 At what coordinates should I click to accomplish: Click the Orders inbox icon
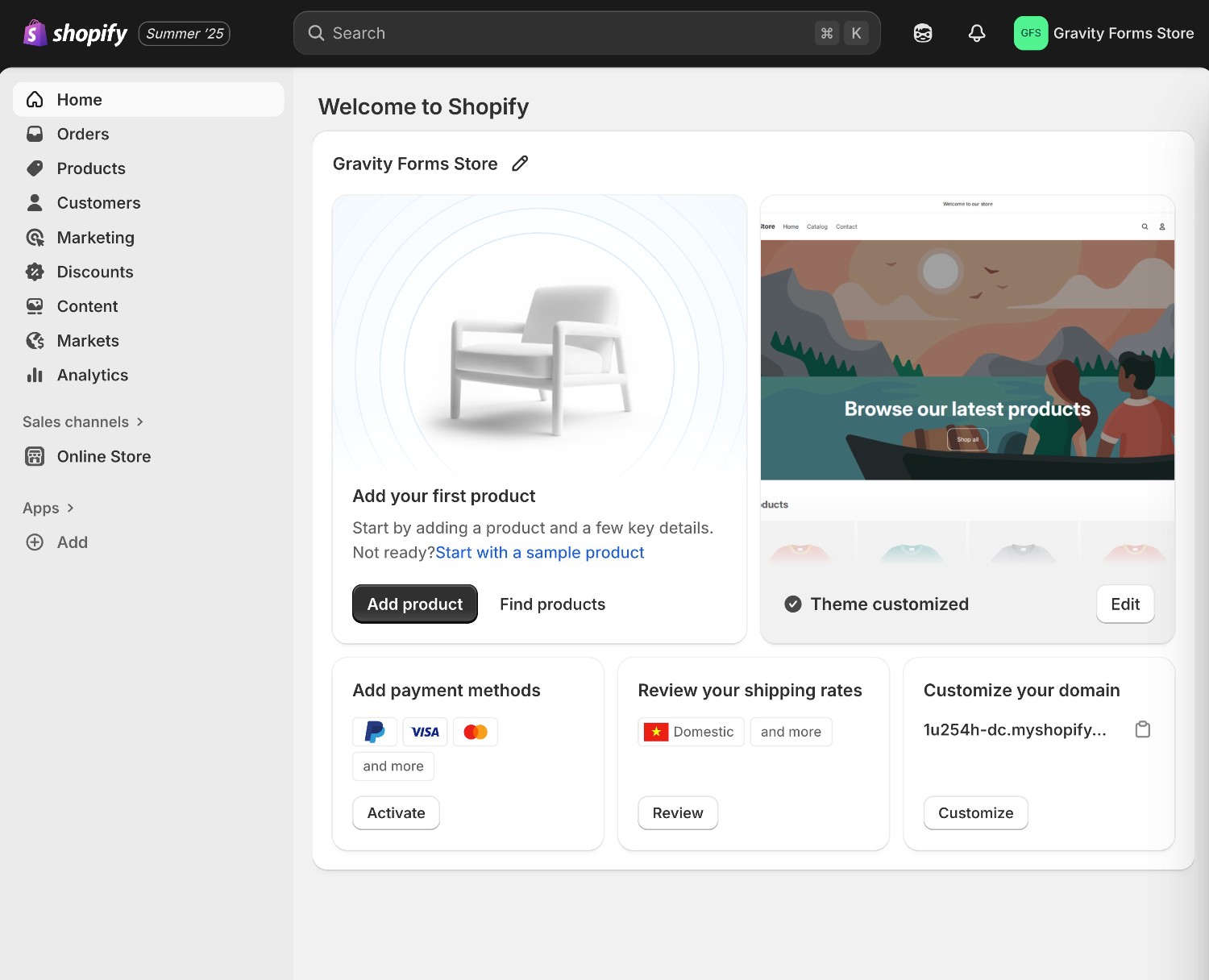(35, 134)
